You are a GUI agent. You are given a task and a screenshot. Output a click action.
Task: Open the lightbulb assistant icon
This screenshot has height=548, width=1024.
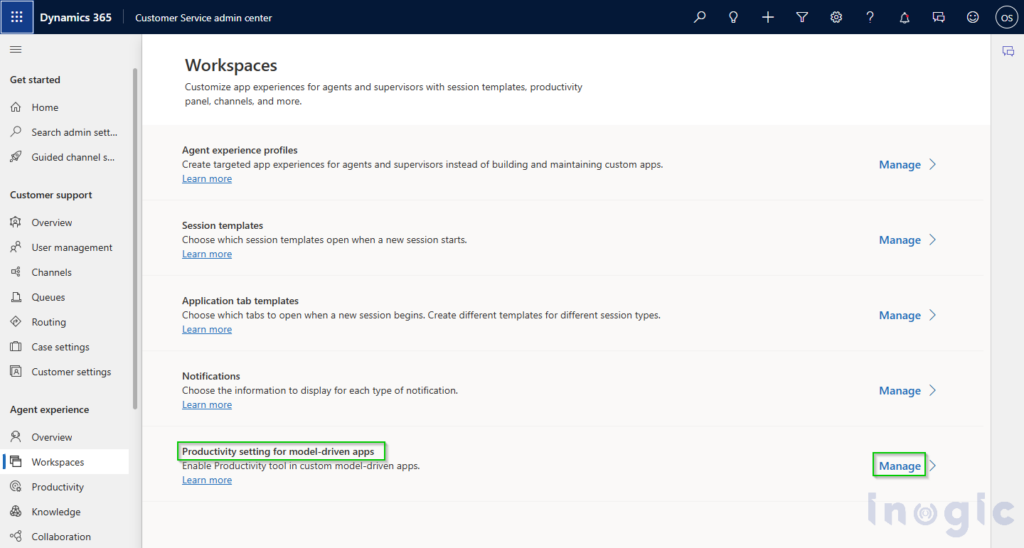733,17
